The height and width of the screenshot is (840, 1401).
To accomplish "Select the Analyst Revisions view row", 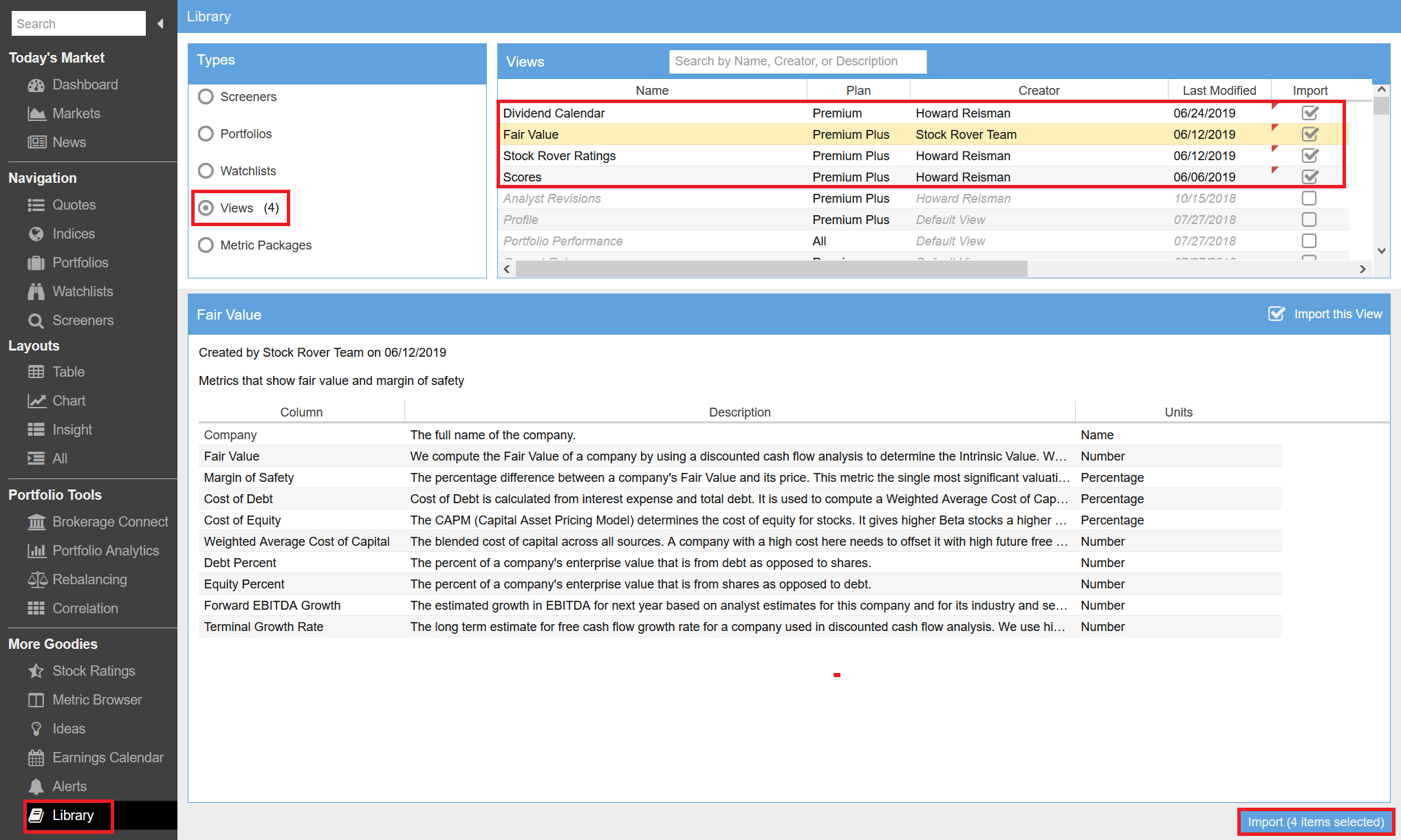I will [x=924, y=199].
